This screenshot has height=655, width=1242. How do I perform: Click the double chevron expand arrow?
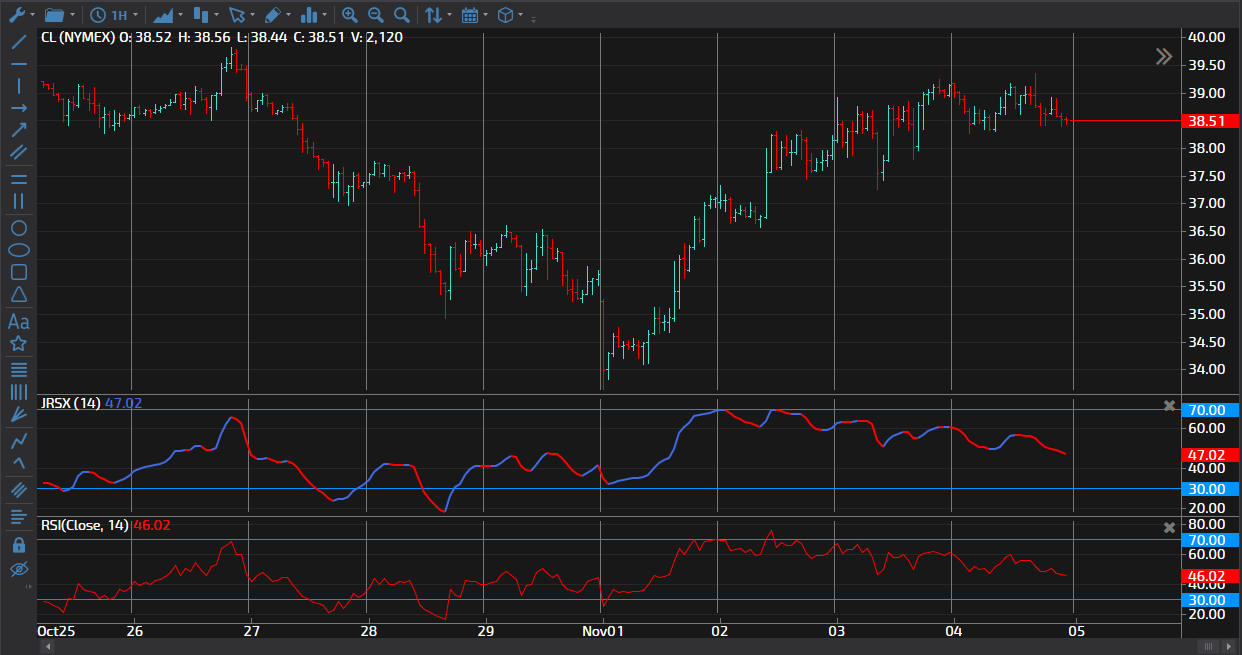(1163, 57)
